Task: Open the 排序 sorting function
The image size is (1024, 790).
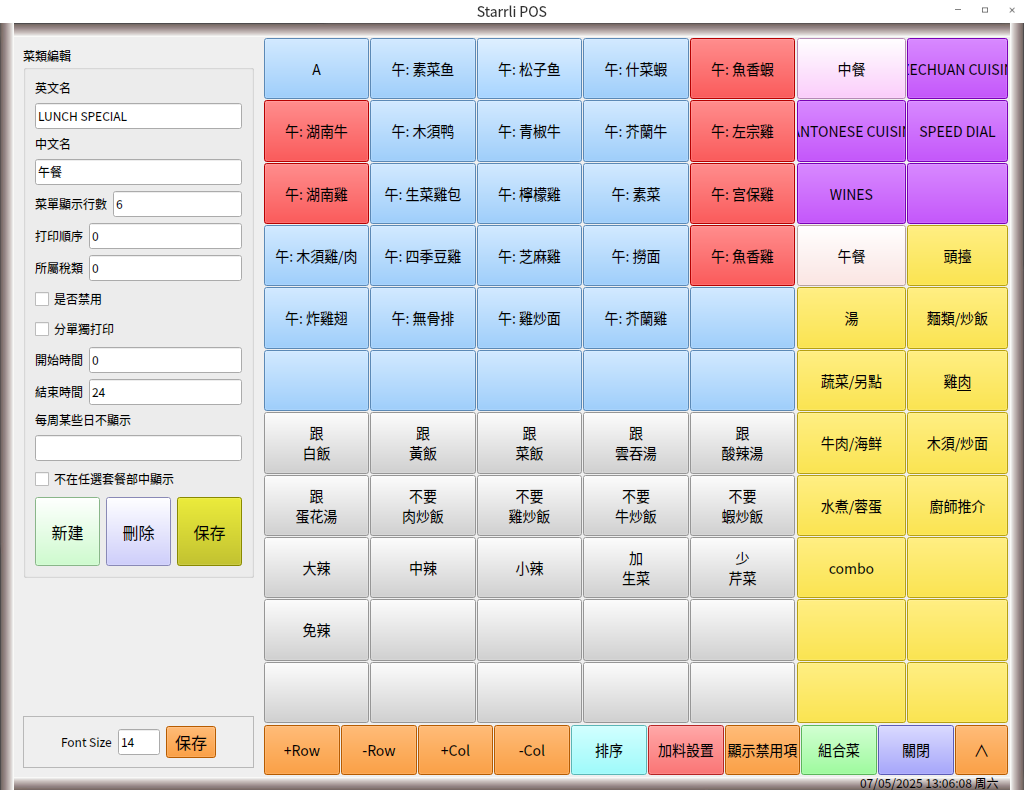Action: [609, 750]
